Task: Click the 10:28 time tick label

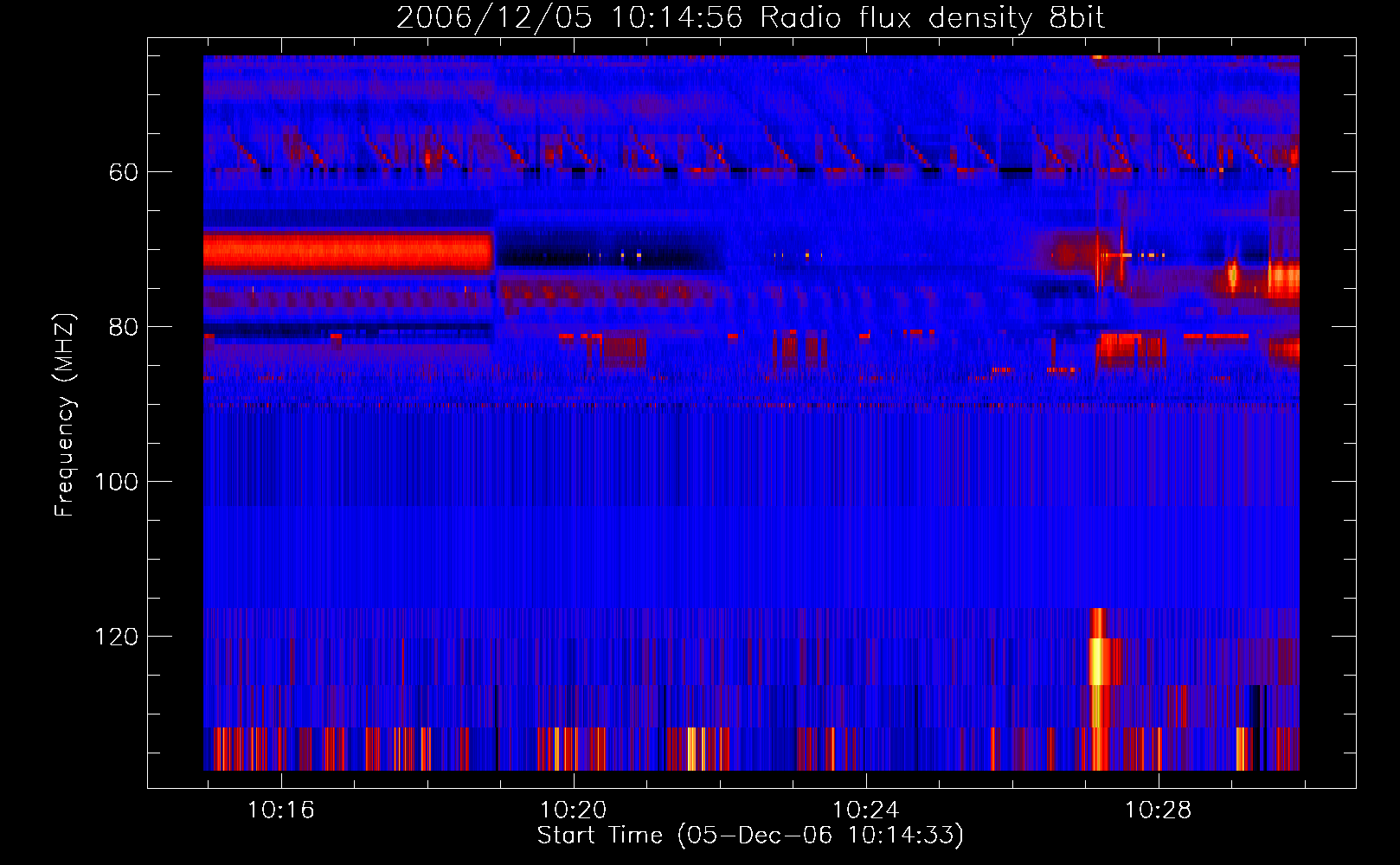Action: 1158,811
